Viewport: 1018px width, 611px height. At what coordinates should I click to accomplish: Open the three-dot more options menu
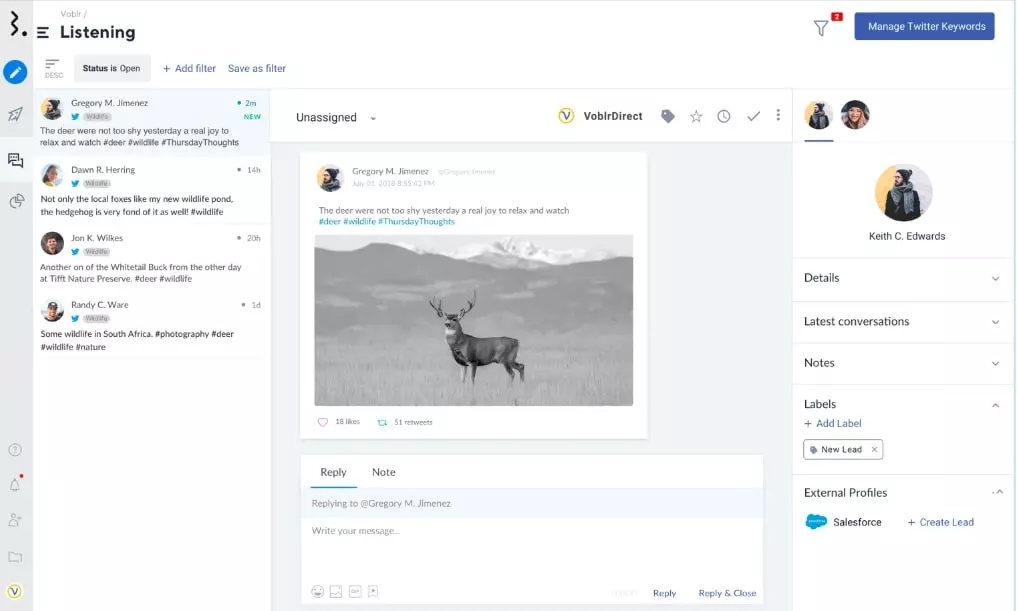click(778, 116)
